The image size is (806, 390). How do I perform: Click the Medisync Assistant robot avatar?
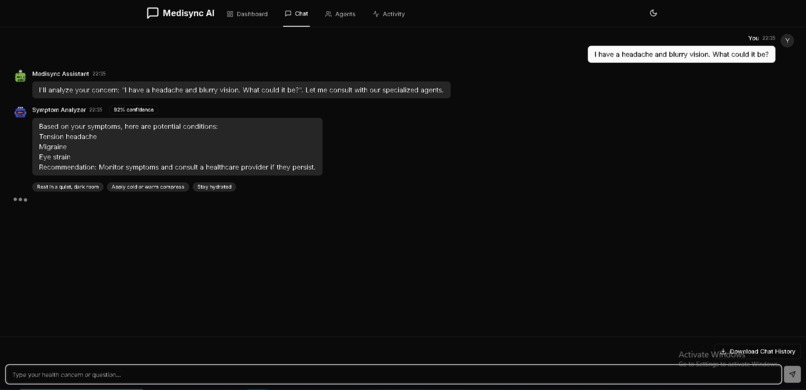pos(20,77)
